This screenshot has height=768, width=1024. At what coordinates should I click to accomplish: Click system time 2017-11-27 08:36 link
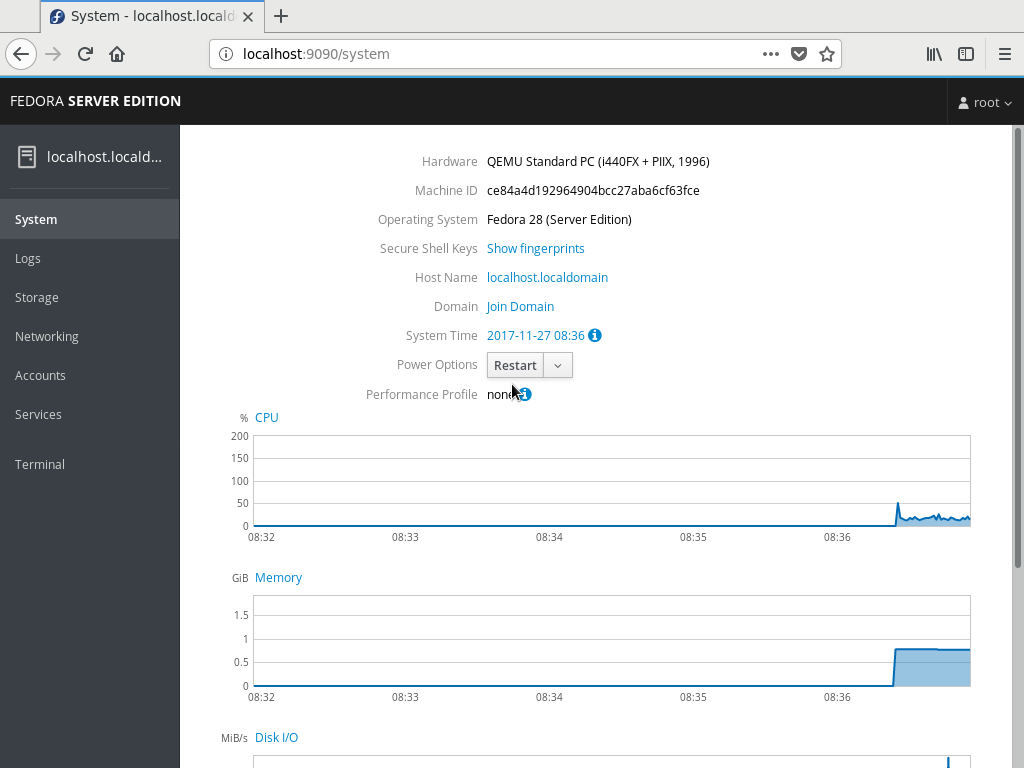click(x=536, y=336)
